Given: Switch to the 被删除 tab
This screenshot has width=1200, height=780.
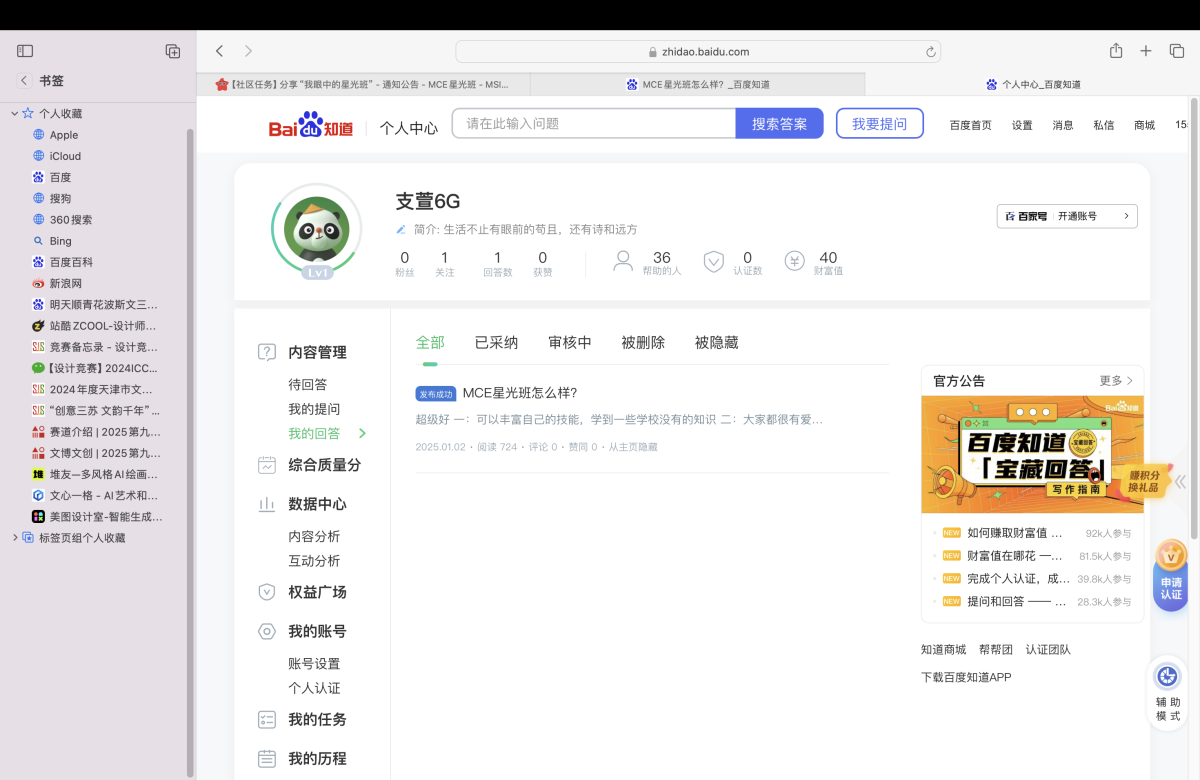Looking at the screenshot, I should 643,342.
